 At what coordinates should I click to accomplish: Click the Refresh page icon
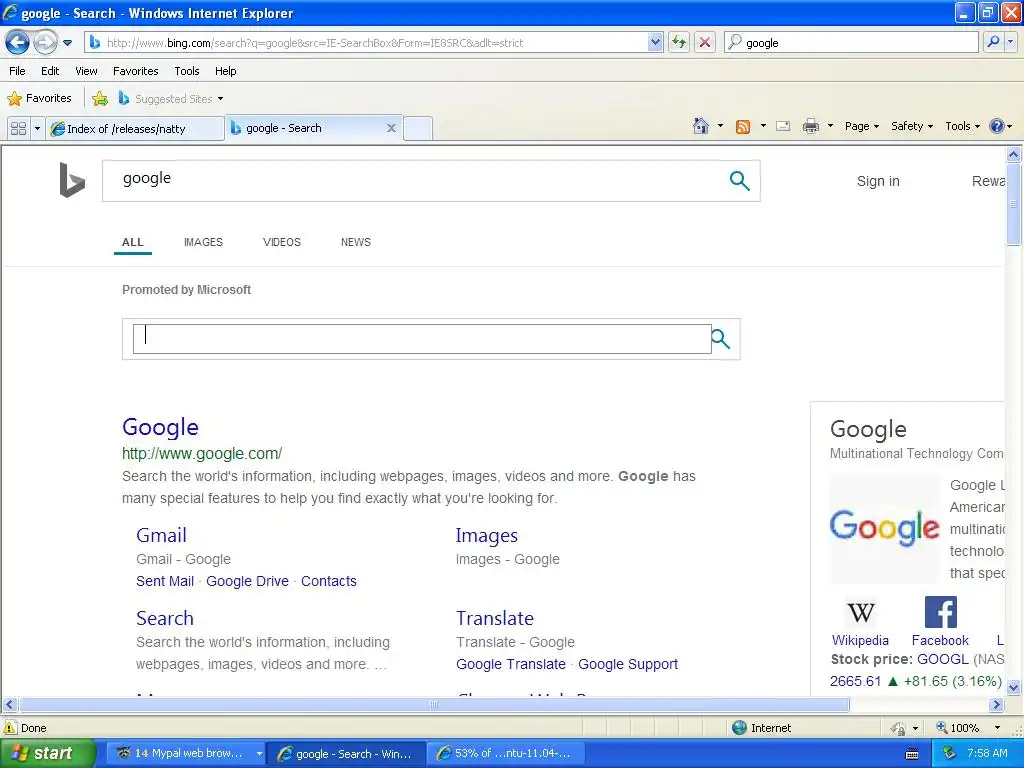679,42
